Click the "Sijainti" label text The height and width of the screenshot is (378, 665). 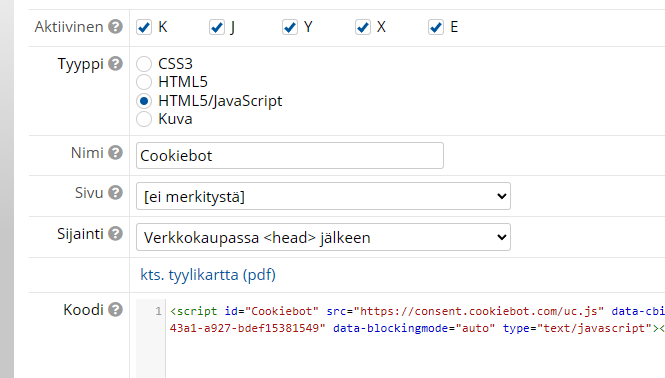point(80,234)
